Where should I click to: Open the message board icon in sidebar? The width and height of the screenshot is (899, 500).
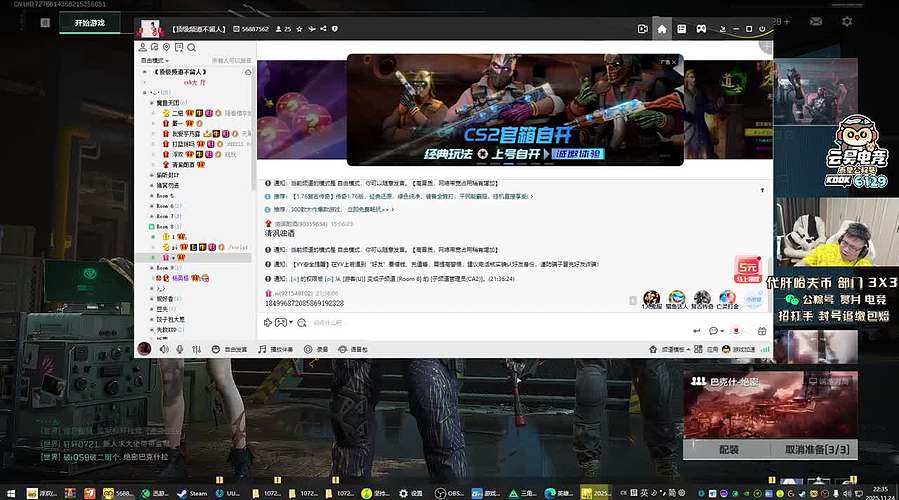pyautogui.click(x=179, y=47)
